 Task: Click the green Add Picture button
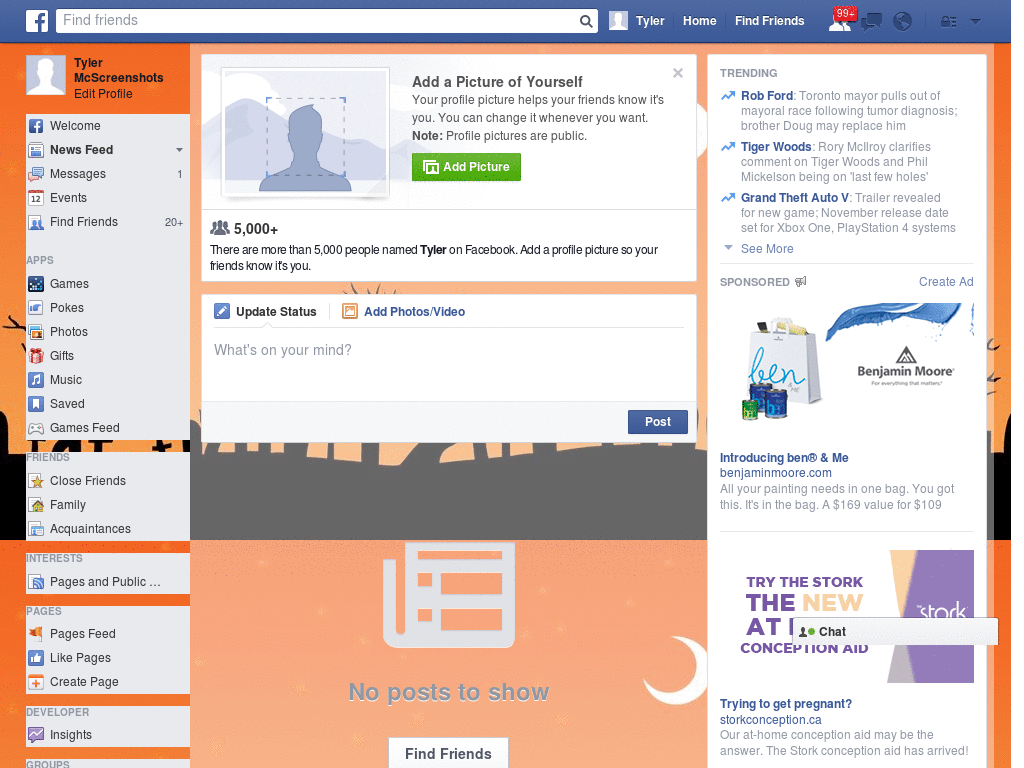[x=466, y=167]
